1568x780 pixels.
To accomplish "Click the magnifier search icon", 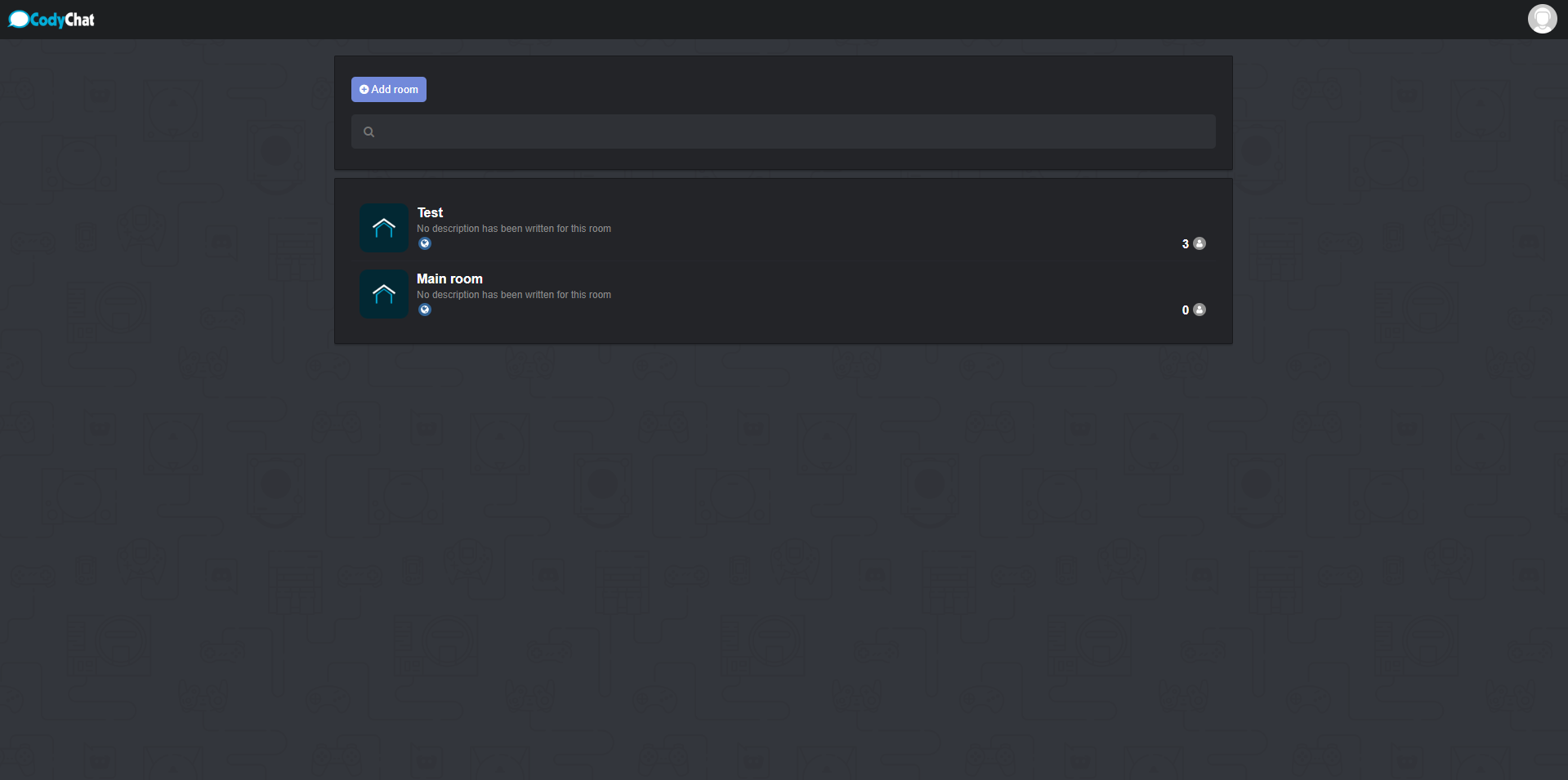I will 369,132.
